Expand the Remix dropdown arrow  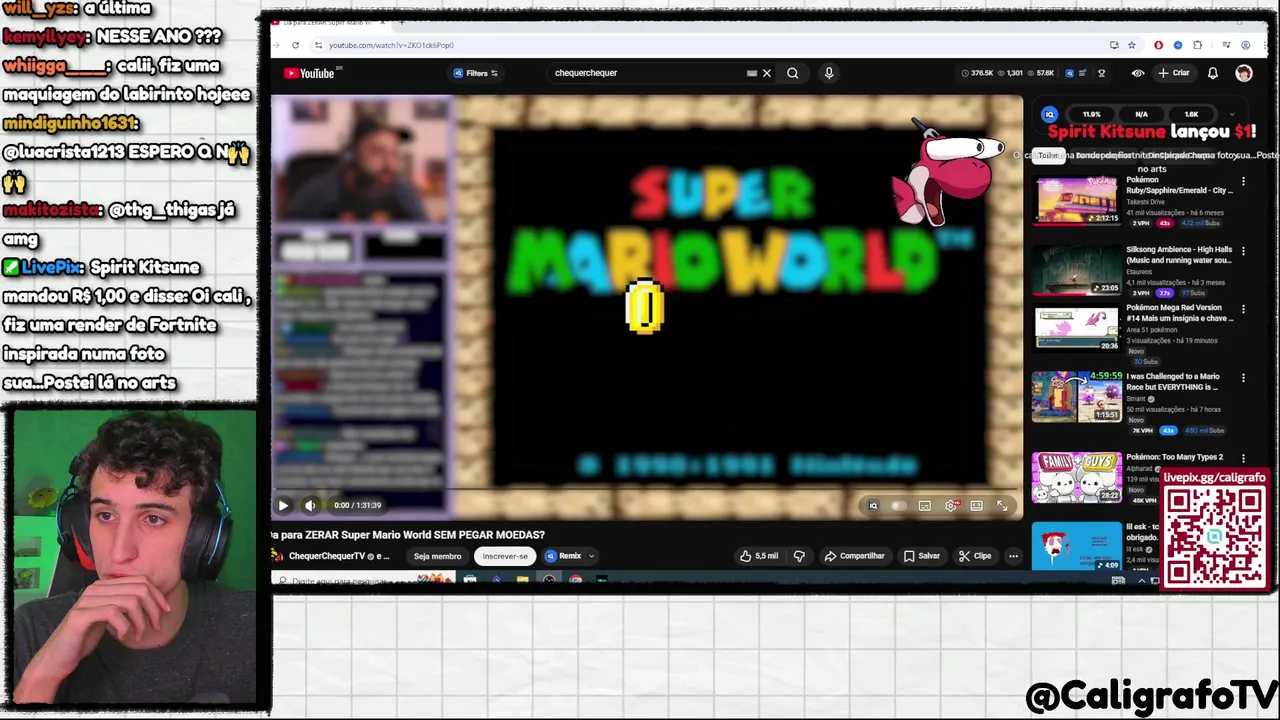coord(591,556)
